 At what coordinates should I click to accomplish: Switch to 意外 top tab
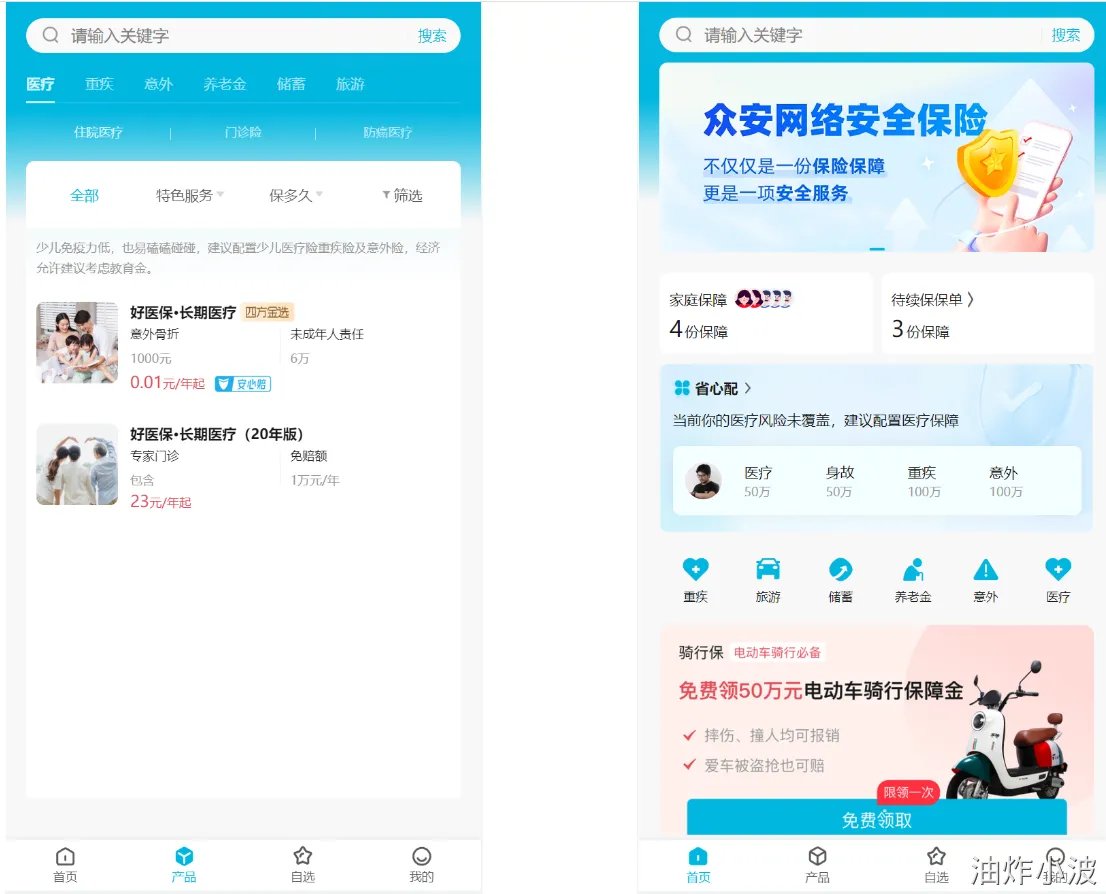coord(159,84)
